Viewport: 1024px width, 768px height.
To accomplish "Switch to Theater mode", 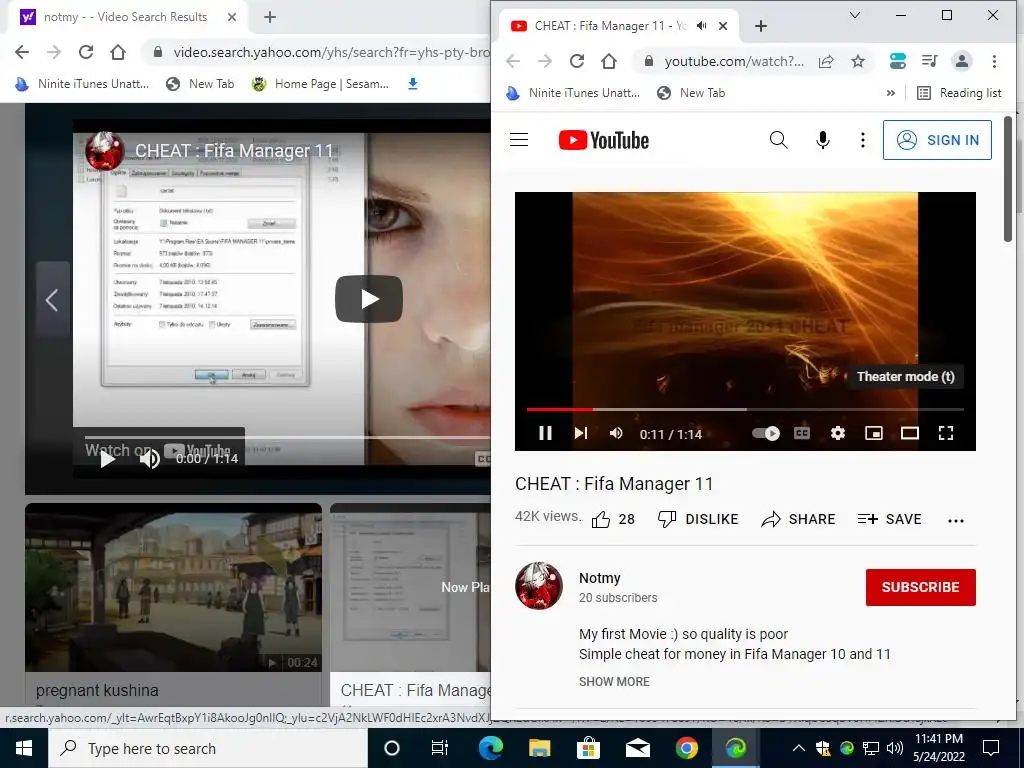I will pos(910,434).
